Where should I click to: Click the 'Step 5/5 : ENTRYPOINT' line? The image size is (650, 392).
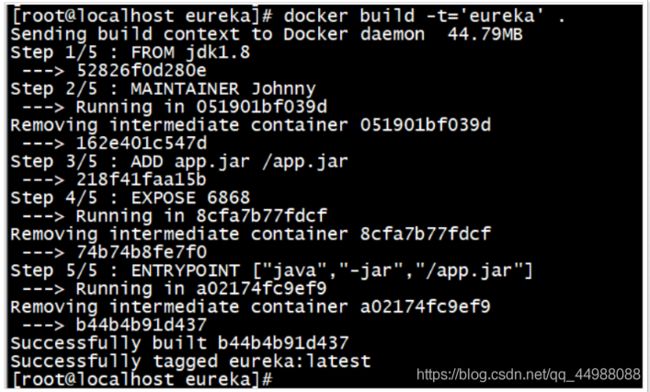coord(272,271)
